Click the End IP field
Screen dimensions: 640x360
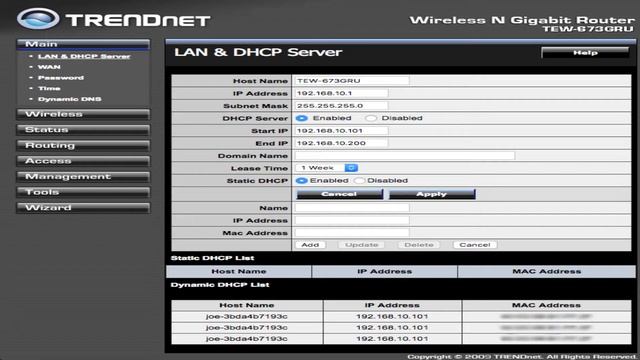pyautogui.click(x=341, y=143)
